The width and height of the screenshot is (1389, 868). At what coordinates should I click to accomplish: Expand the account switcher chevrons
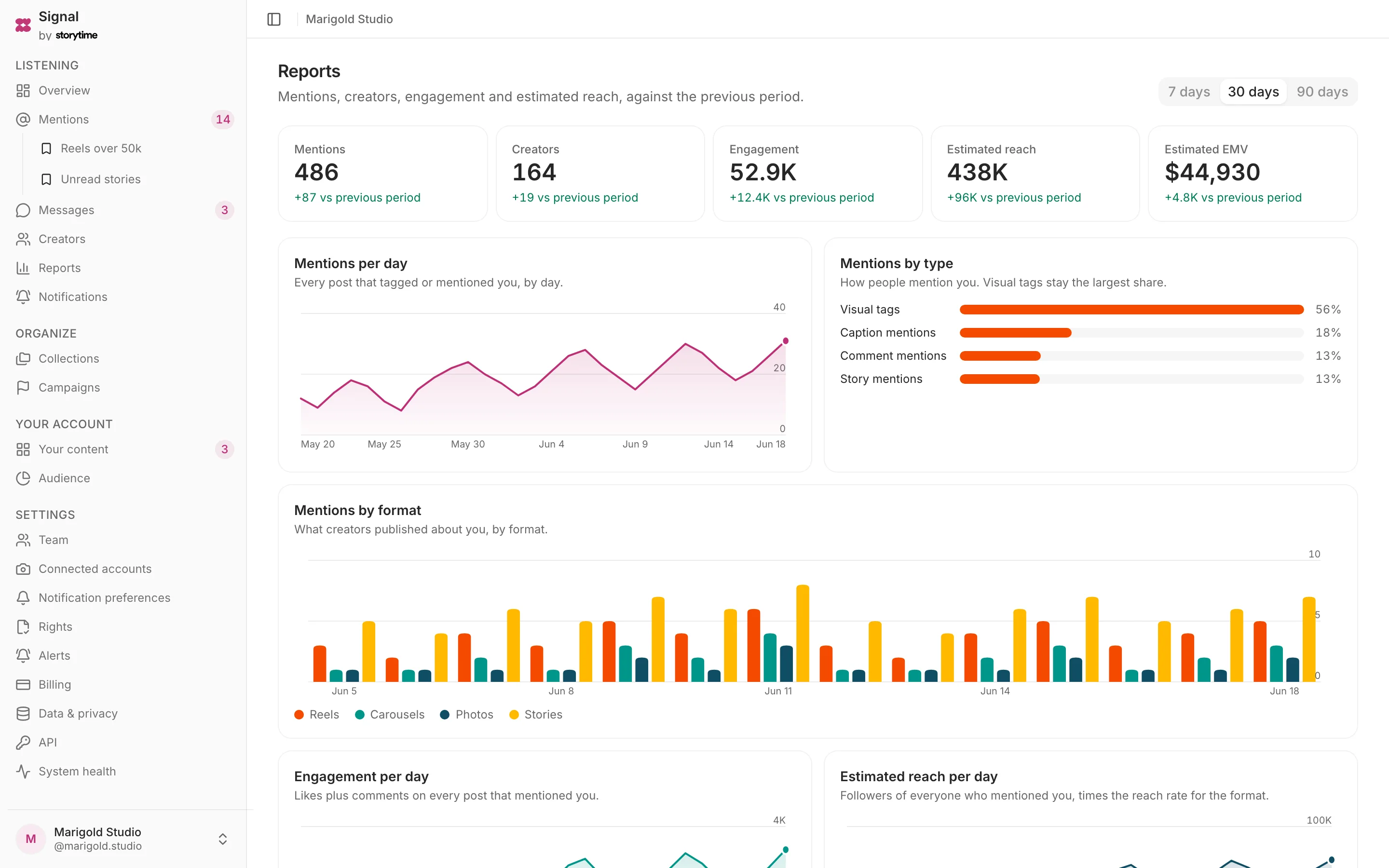click(223, 839)
